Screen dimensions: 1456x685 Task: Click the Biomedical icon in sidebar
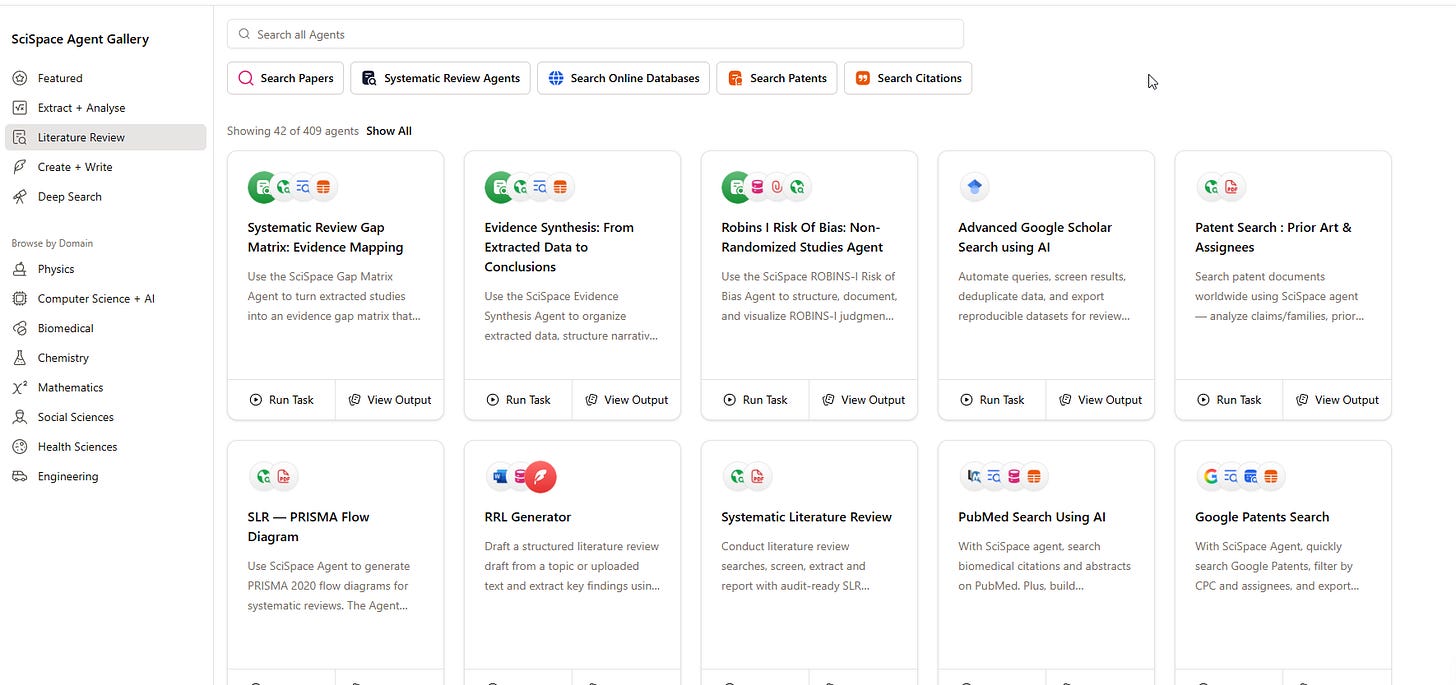[x=19, y=328]
